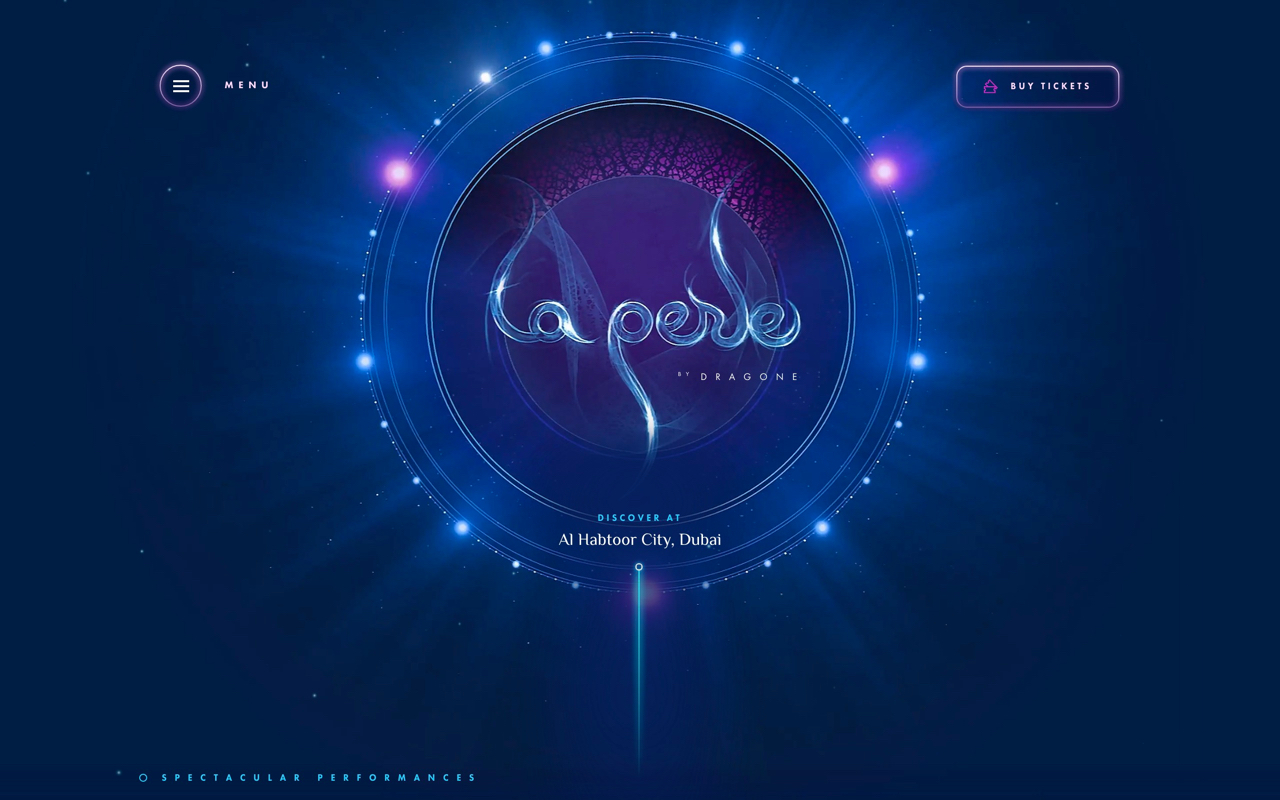
Task: Click the 'Discover at' label
Action: pyautogui.click(x=639, y=518)
